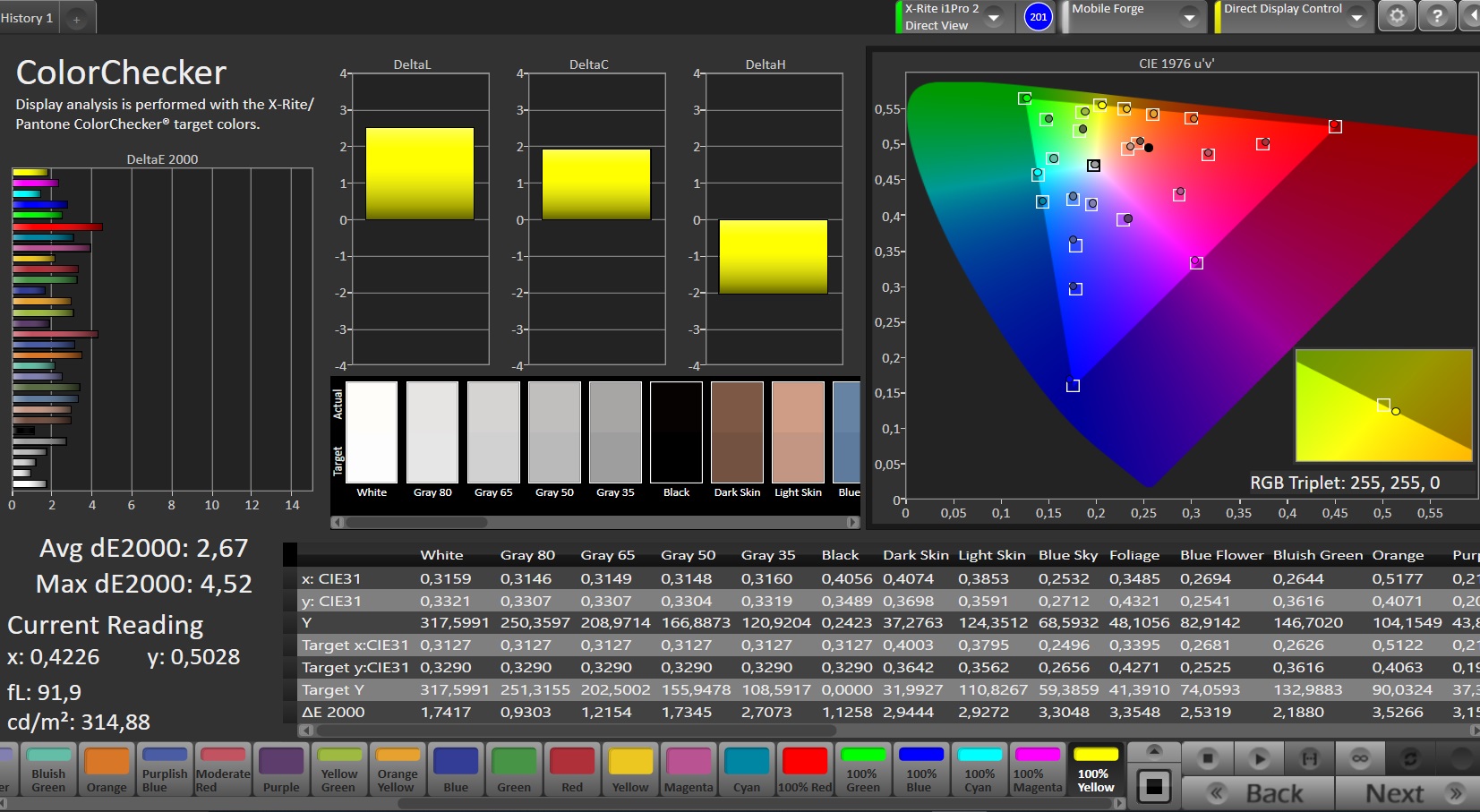The height and width of the screenshot is (812, 1480).
Task: Open the Mobile Forge source dropdown
Action: coord(1189,18)
